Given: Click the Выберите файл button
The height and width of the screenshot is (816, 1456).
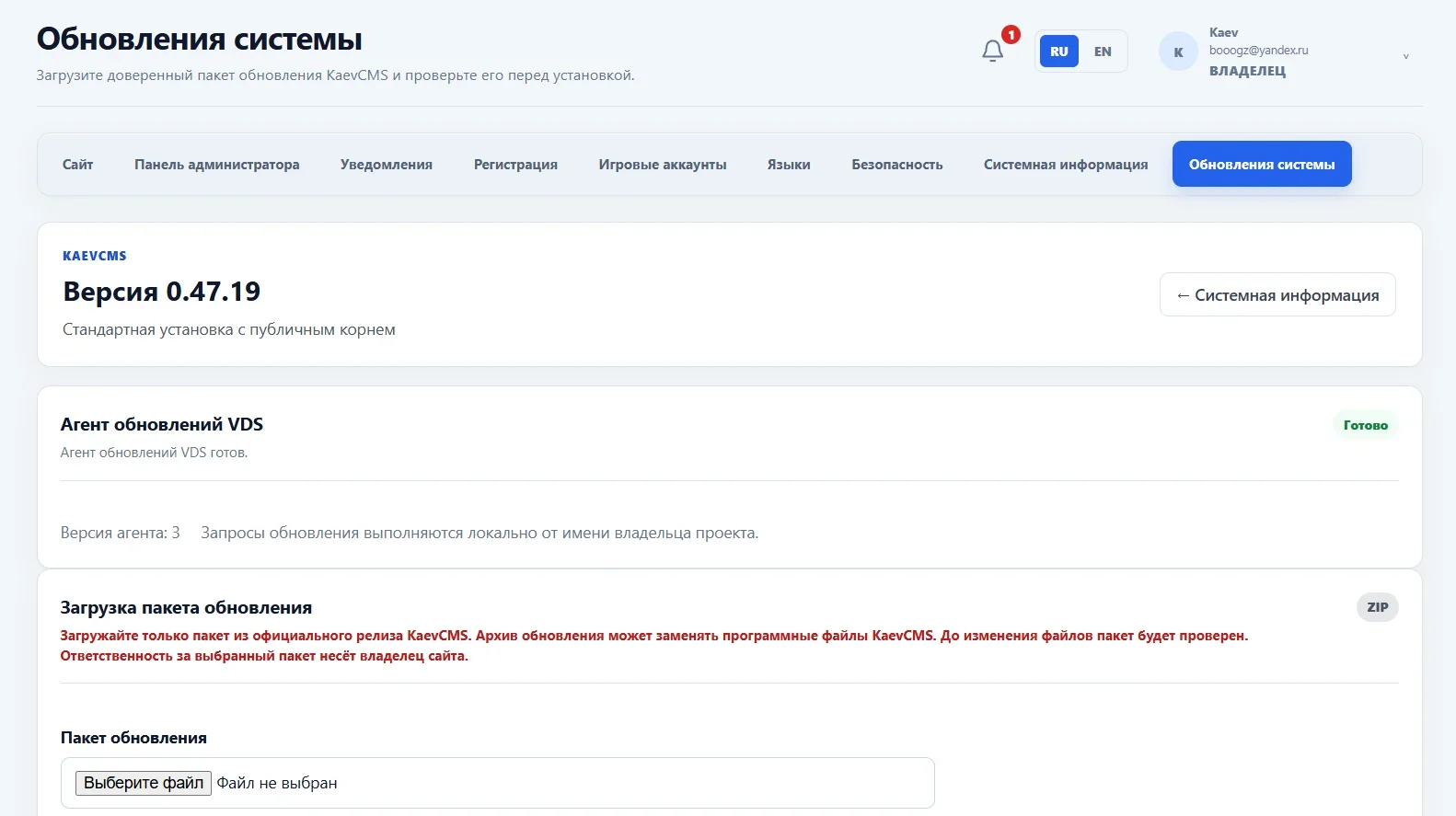Looking at the screenshot, I should (144, 783).
